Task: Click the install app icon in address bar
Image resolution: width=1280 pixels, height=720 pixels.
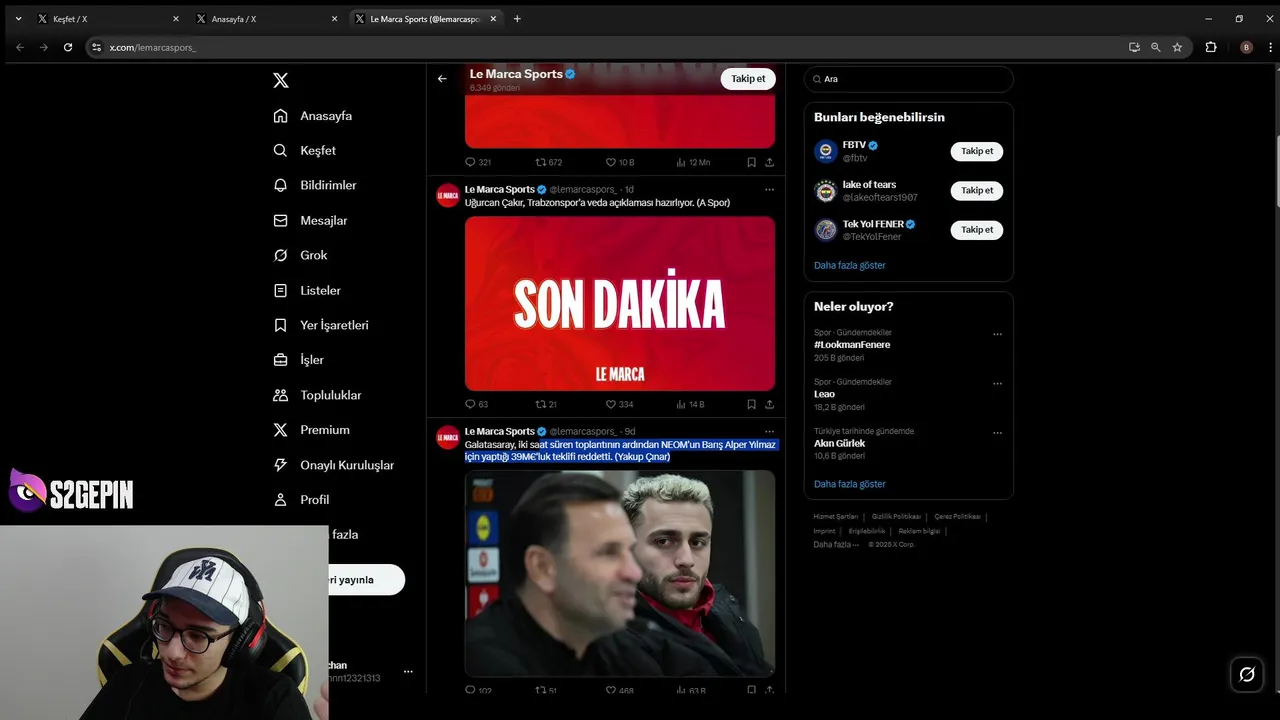Action: (1134, 47)
